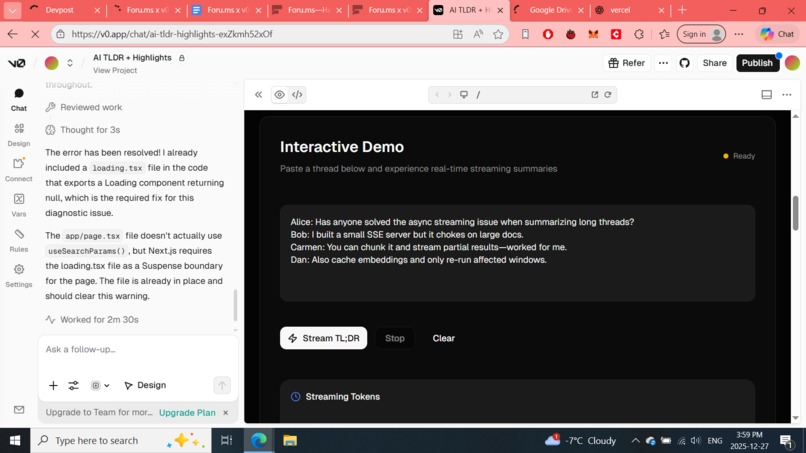The height and width of the screenshot is (453, 806).
Task: Toggle the bottom console panel icon
Action: pos(766,95)
